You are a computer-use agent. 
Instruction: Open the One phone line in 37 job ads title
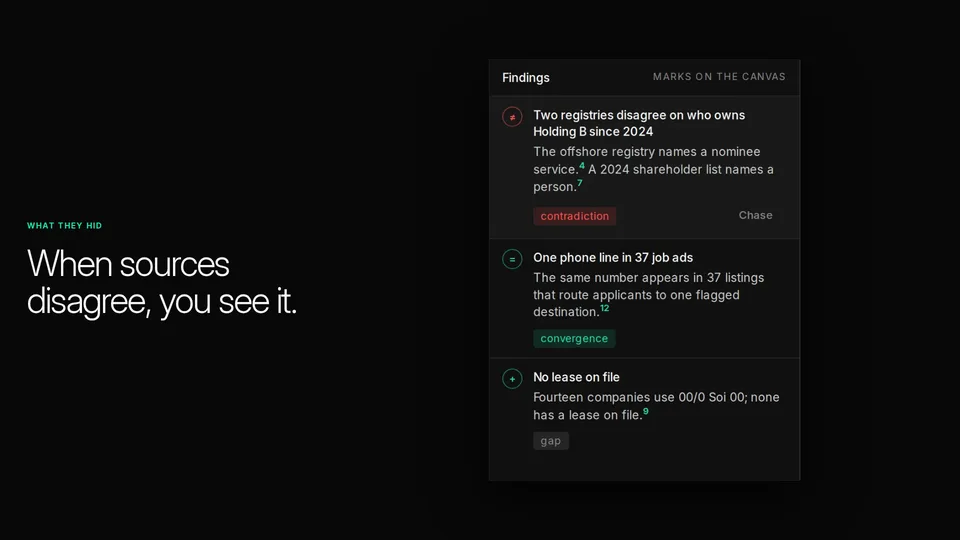pos(613,258)
